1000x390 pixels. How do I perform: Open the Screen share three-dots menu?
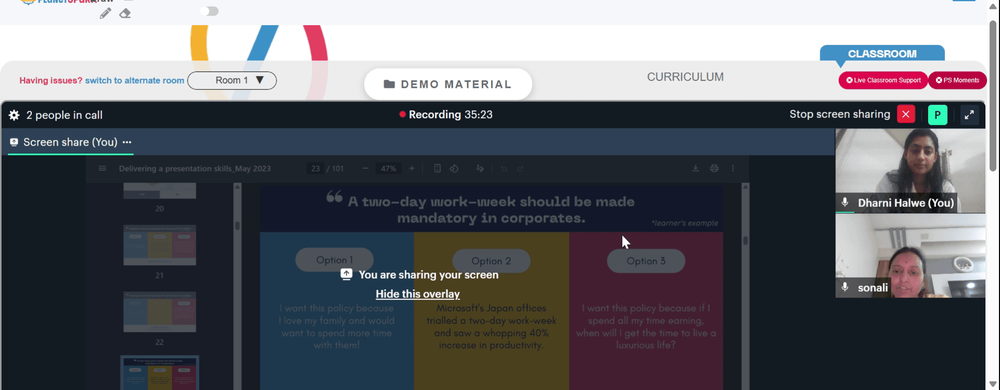click(x=127, y=142)
